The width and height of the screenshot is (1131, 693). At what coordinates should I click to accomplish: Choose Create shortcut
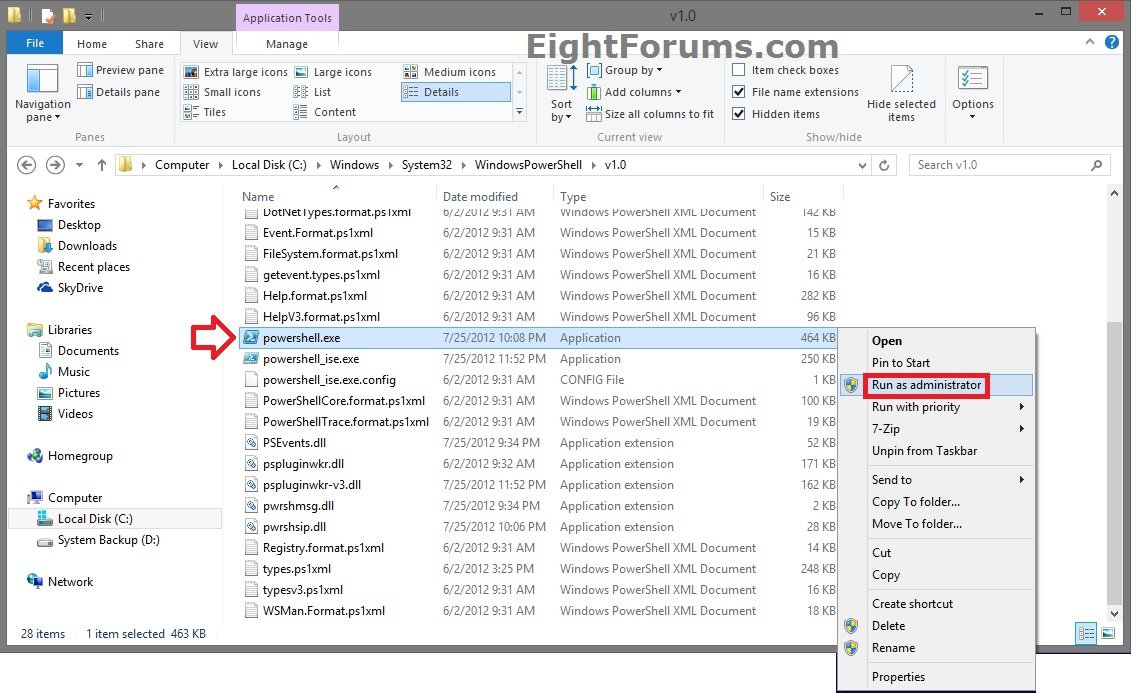click(x=936, y=604)
